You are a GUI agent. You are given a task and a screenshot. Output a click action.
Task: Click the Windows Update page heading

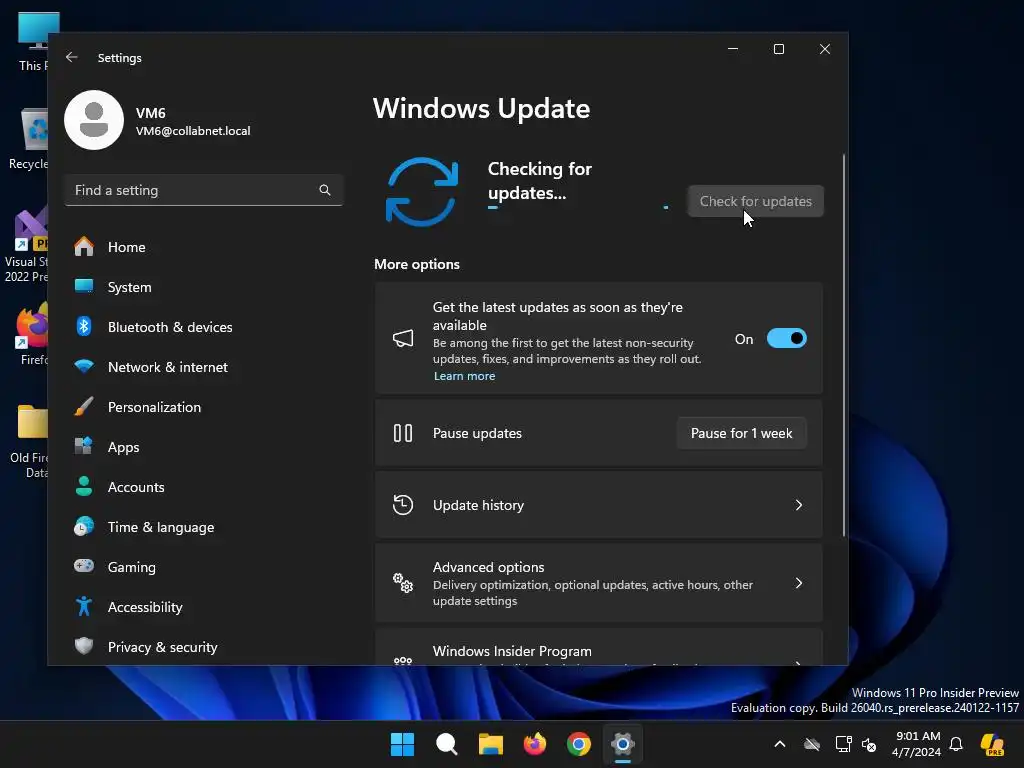(x=481, y=108)
